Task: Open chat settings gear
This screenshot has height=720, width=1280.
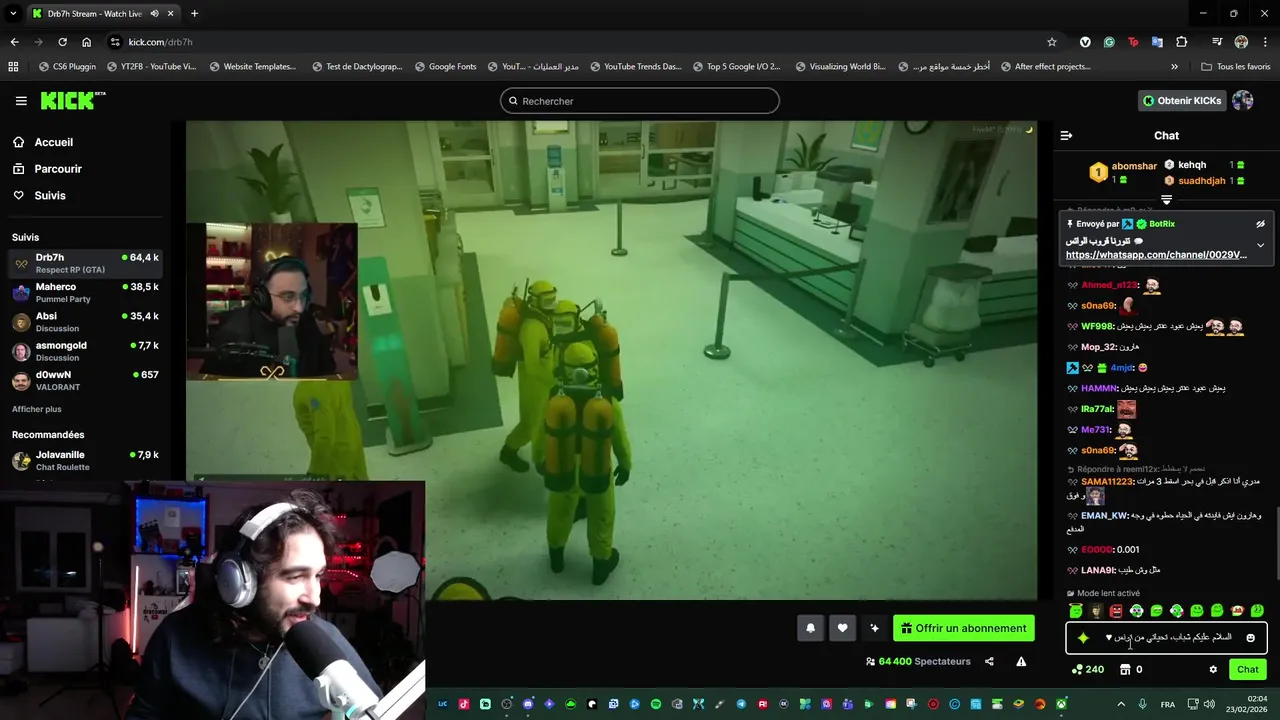Action: (1213, 670)
